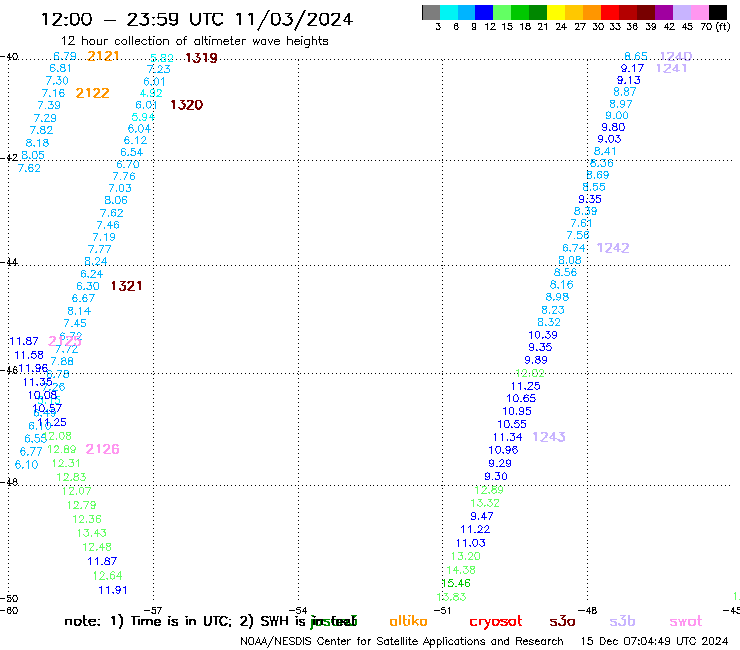This screenshot has height=650, width=740.
Task: Select the 's3a' satellite legend label
Action: pyautogui.click(x=562, y=621)
